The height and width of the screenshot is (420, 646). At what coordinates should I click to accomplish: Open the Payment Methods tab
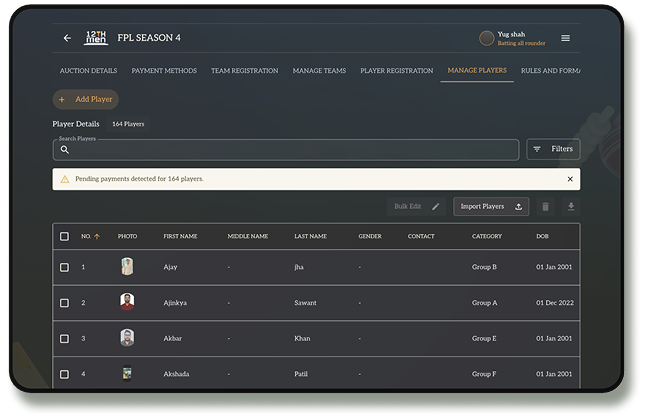(x=164, y=71)
